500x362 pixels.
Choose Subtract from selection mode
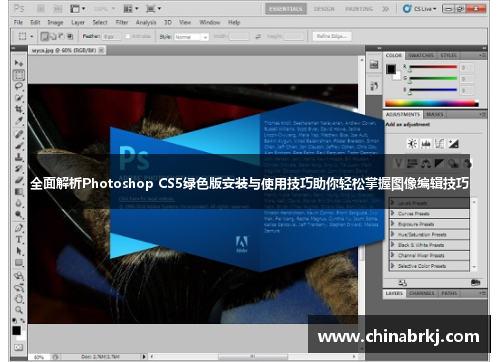[61, 36]
